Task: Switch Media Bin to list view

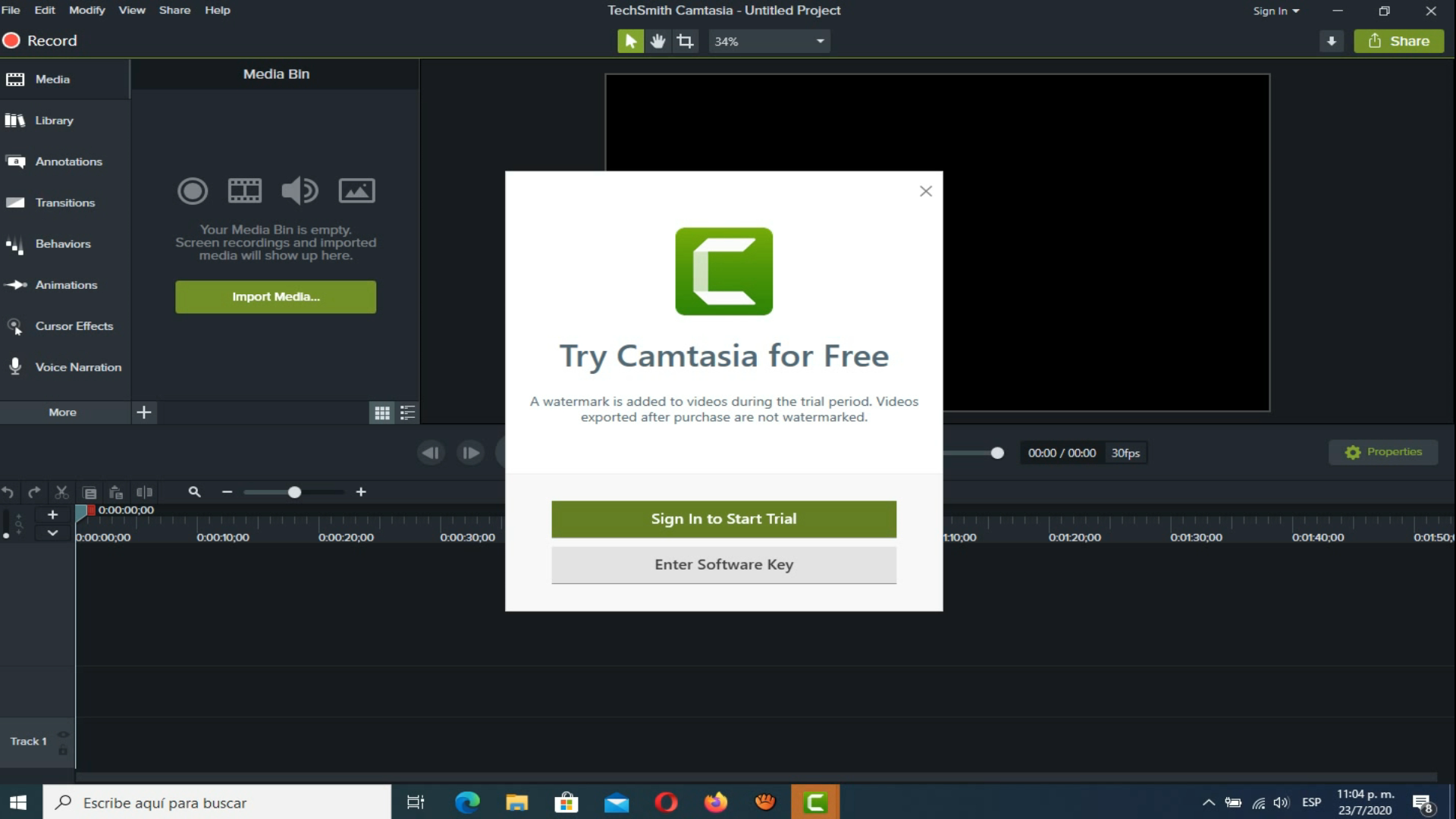Action: pyautogui.click(x=408, y=413)
